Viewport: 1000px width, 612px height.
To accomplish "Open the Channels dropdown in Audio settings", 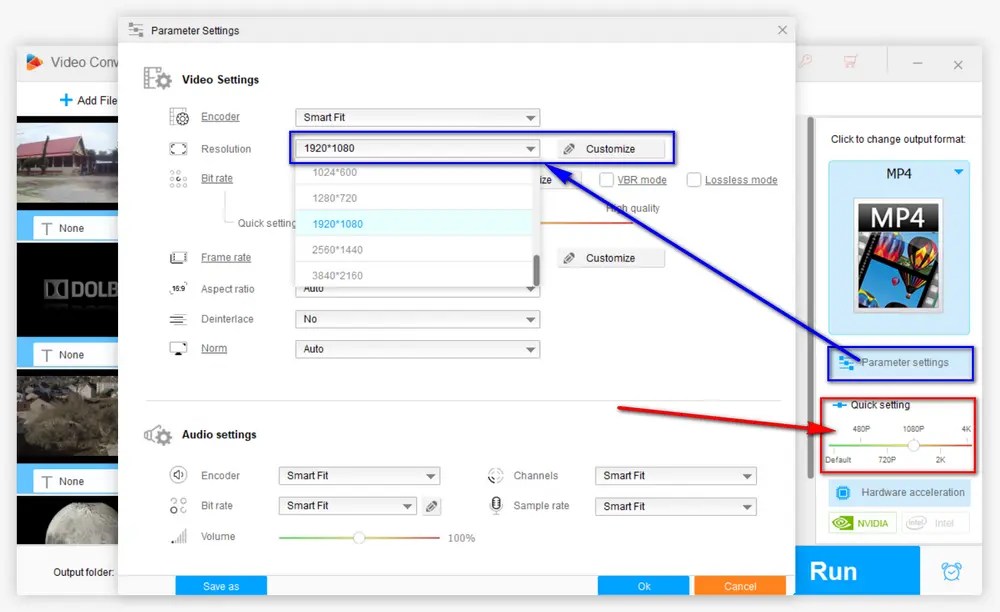I will pyautogui.click(x=675, y=475).
